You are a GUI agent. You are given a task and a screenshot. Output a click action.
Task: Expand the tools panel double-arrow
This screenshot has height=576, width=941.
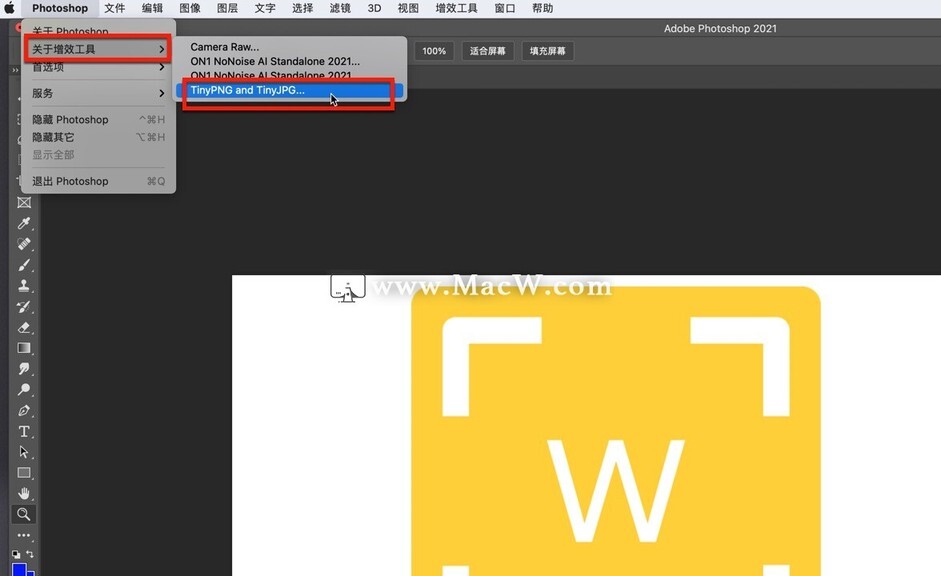(x=16, y=71)
